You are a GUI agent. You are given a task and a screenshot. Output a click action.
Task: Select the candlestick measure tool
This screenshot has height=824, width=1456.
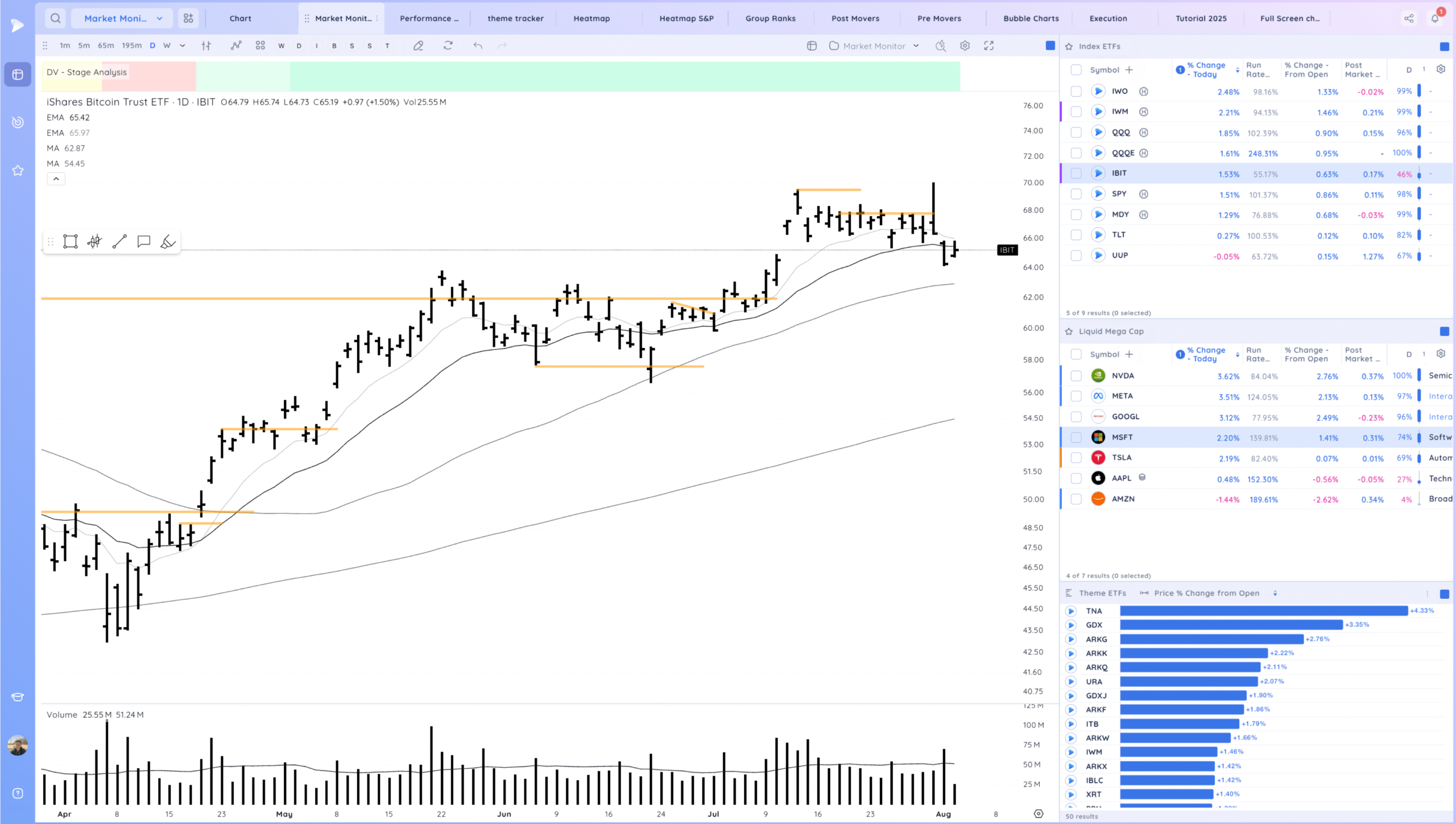pos(95,242)
